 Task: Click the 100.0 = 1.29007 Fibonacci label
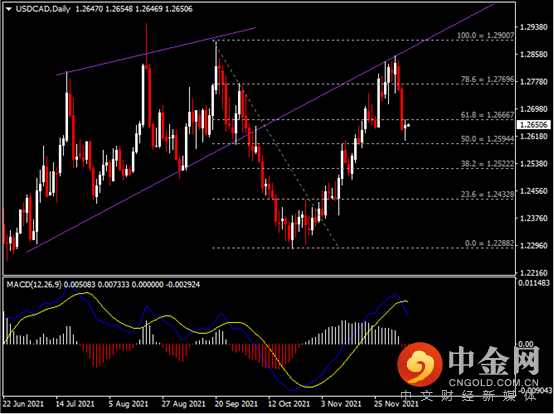click(x=485, y=35)
